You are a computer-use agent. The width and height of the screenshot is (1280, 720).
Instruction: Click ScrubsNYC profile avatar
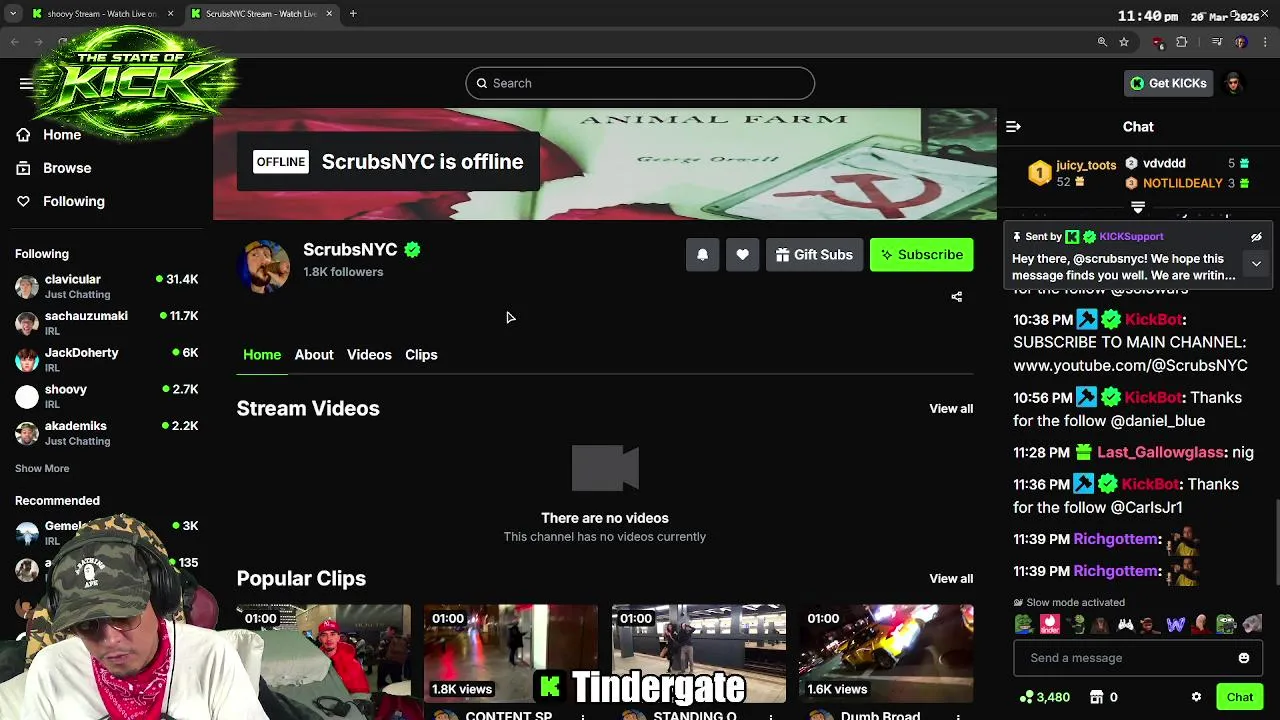263,266
